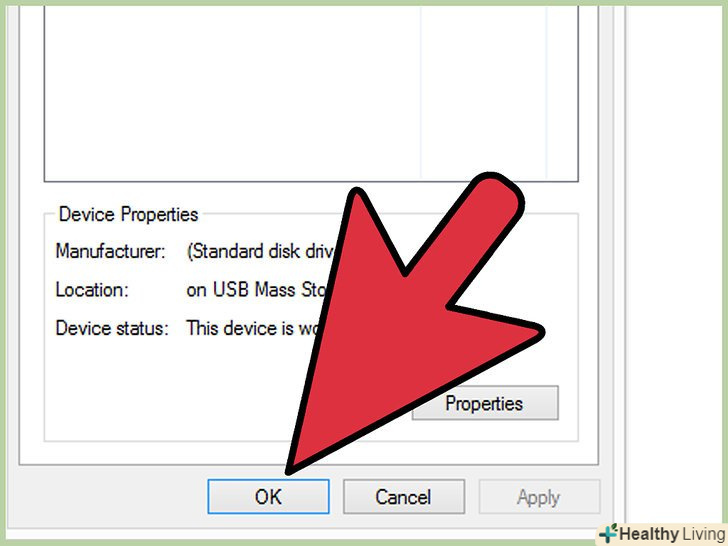Click the Standard disk drive value text
728x546 pixels.
coord(260,251)
